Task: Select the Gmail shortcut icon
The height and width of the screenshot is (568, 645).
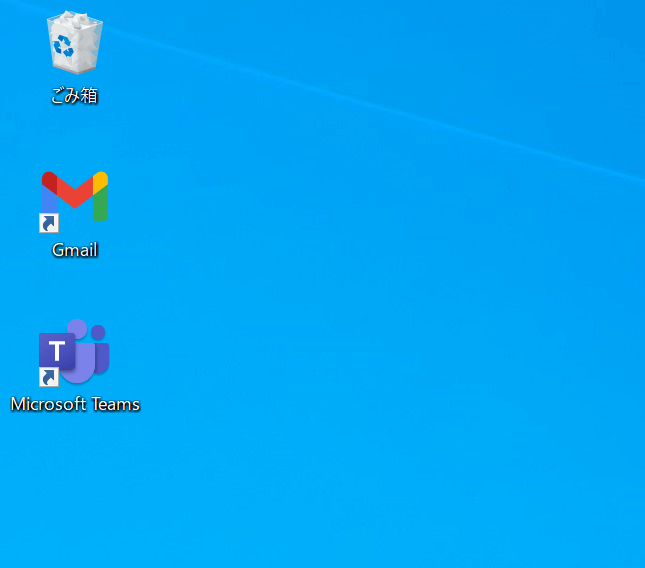Action: click(x=74, y=202)
